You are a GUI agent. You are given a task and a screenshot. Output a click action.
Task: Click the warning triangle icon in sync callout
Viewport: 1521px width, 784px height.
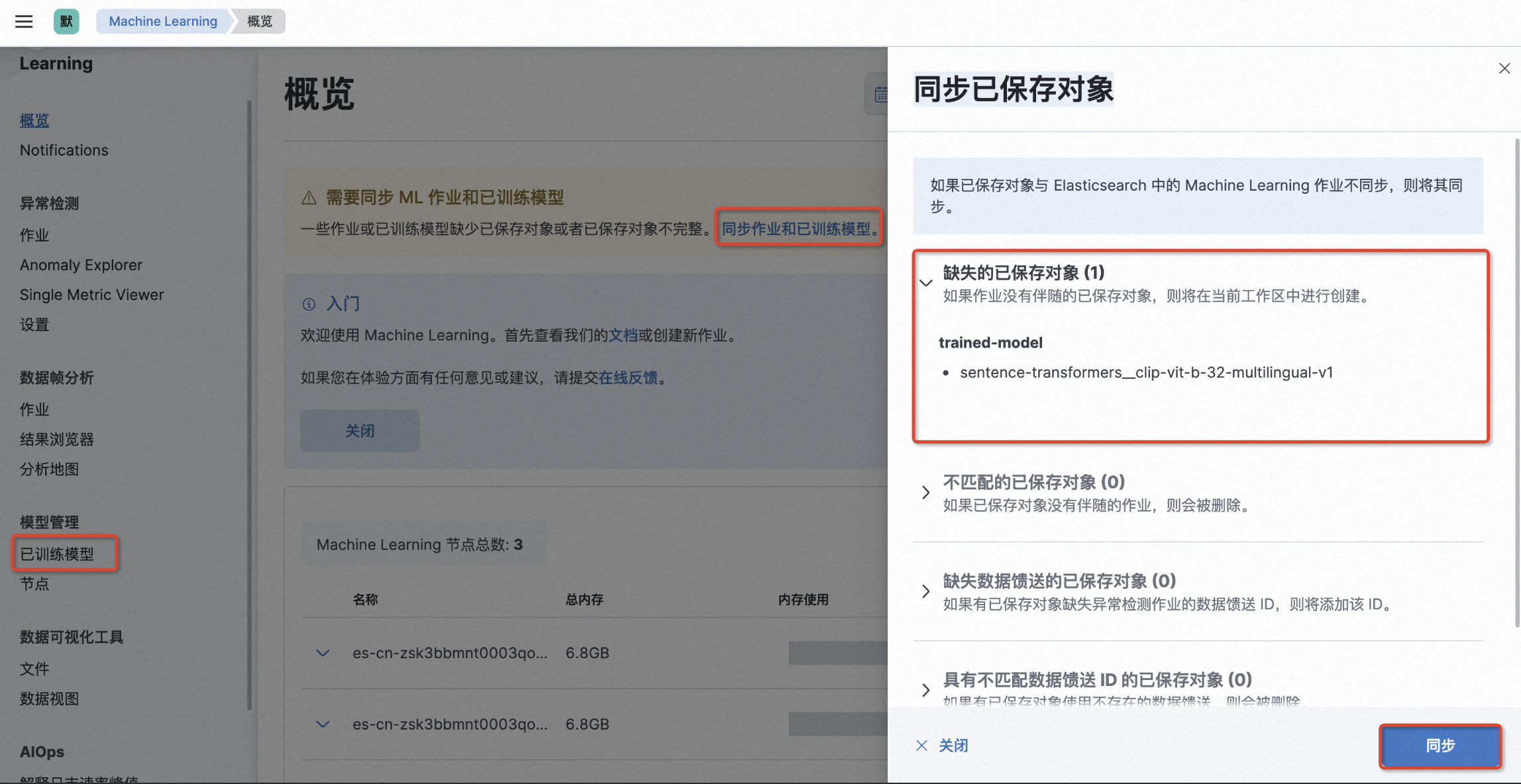tap(309, 197)
